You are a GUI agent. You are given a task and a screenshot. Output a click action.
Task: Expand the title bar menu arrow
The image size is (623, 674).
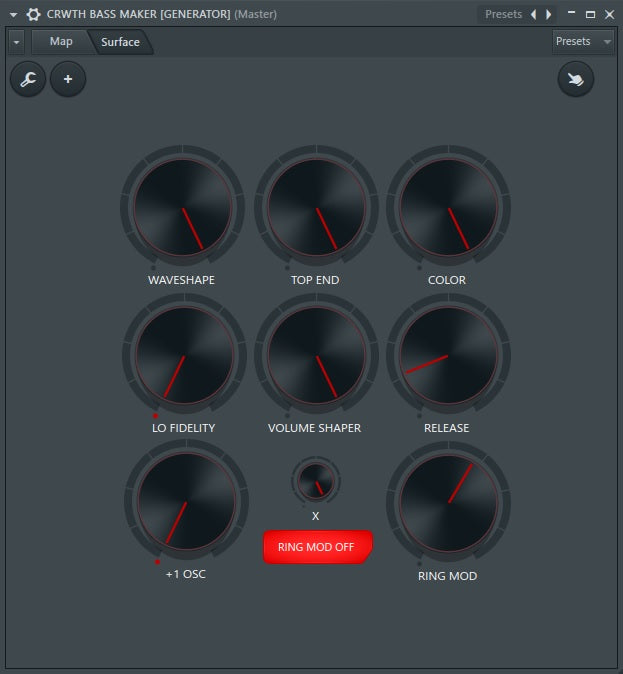pos(13,14)
